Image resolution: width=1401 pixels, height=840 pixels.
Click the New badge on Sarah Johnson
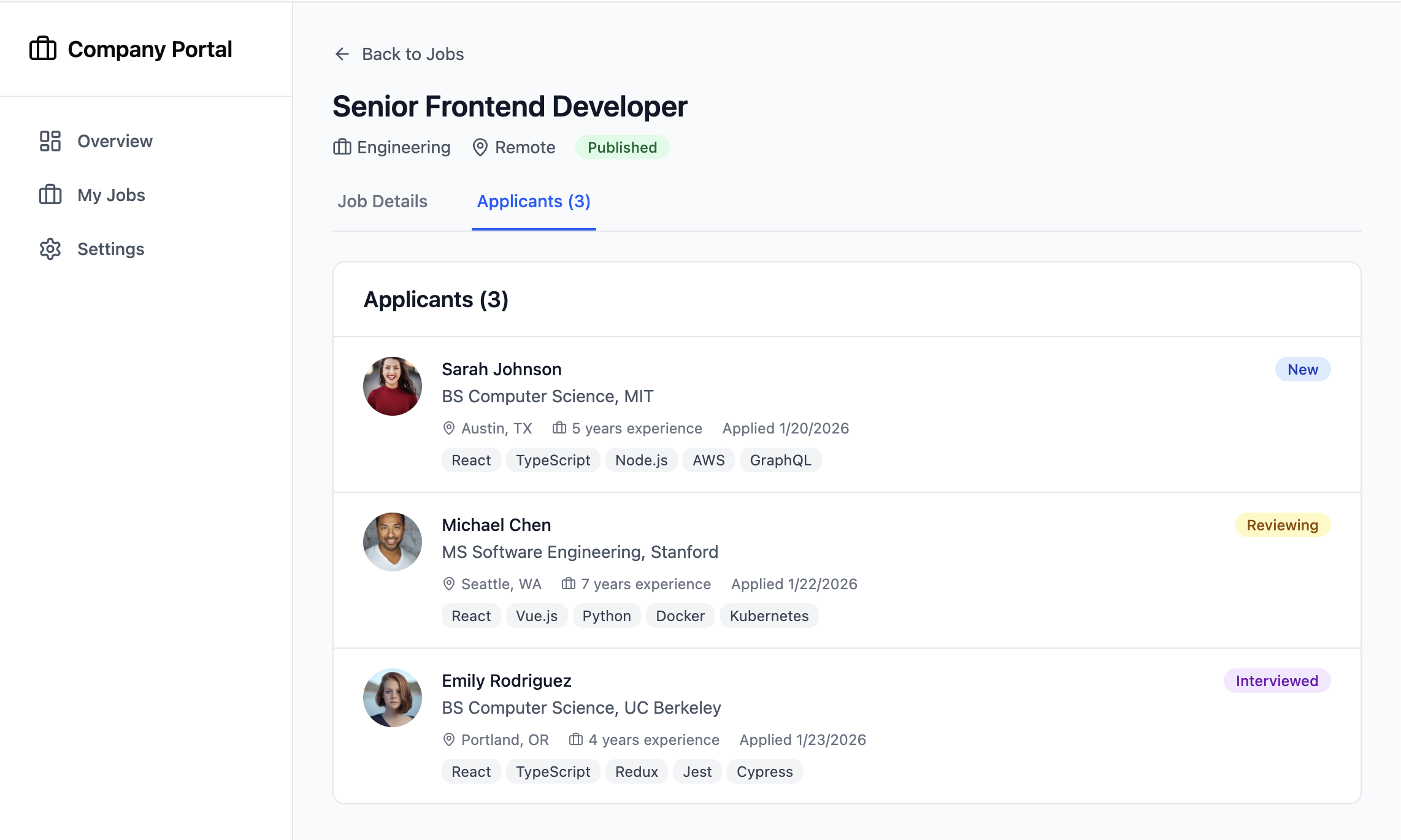(1302, 368)
